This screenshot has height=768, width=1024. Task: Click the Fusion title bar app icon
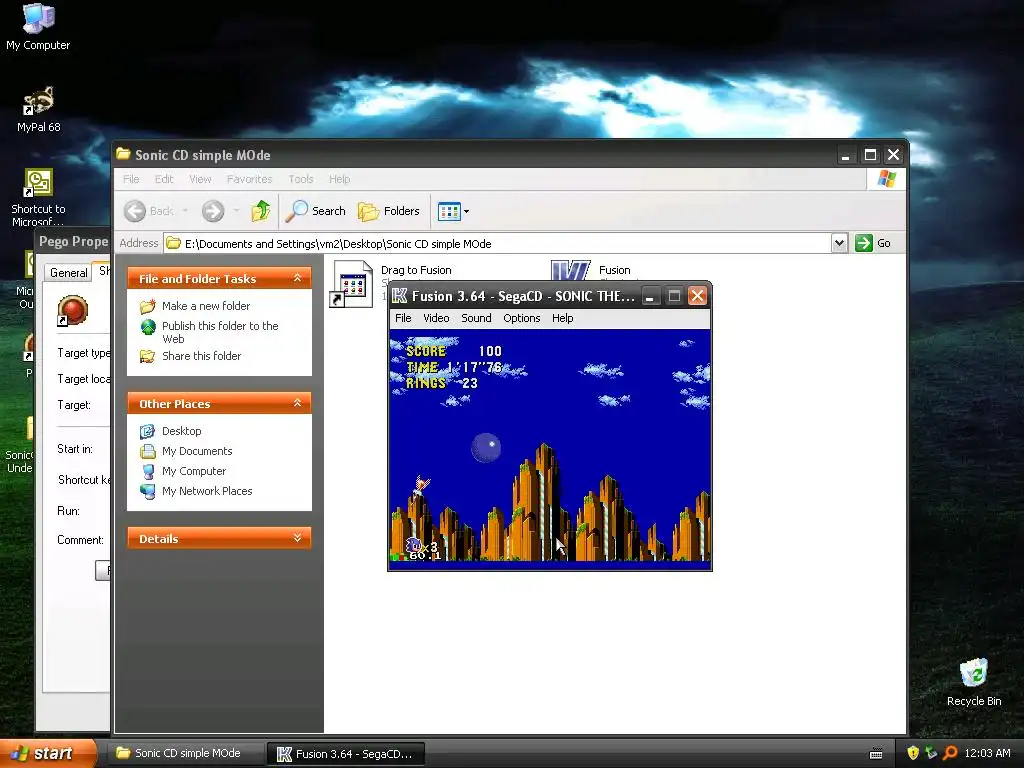point(400,296)
